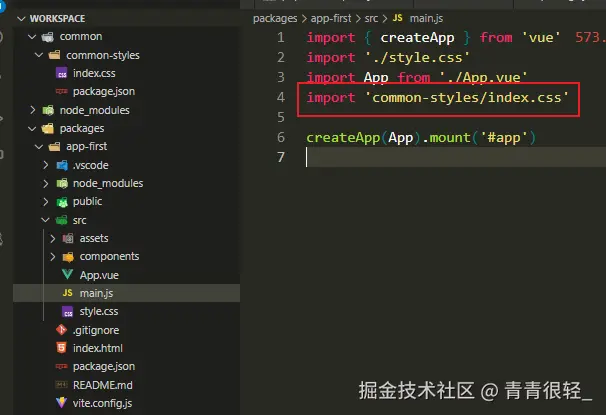Click the common-styles folder icon
This screenshot has height=415, width=606.
click(54, 55)
